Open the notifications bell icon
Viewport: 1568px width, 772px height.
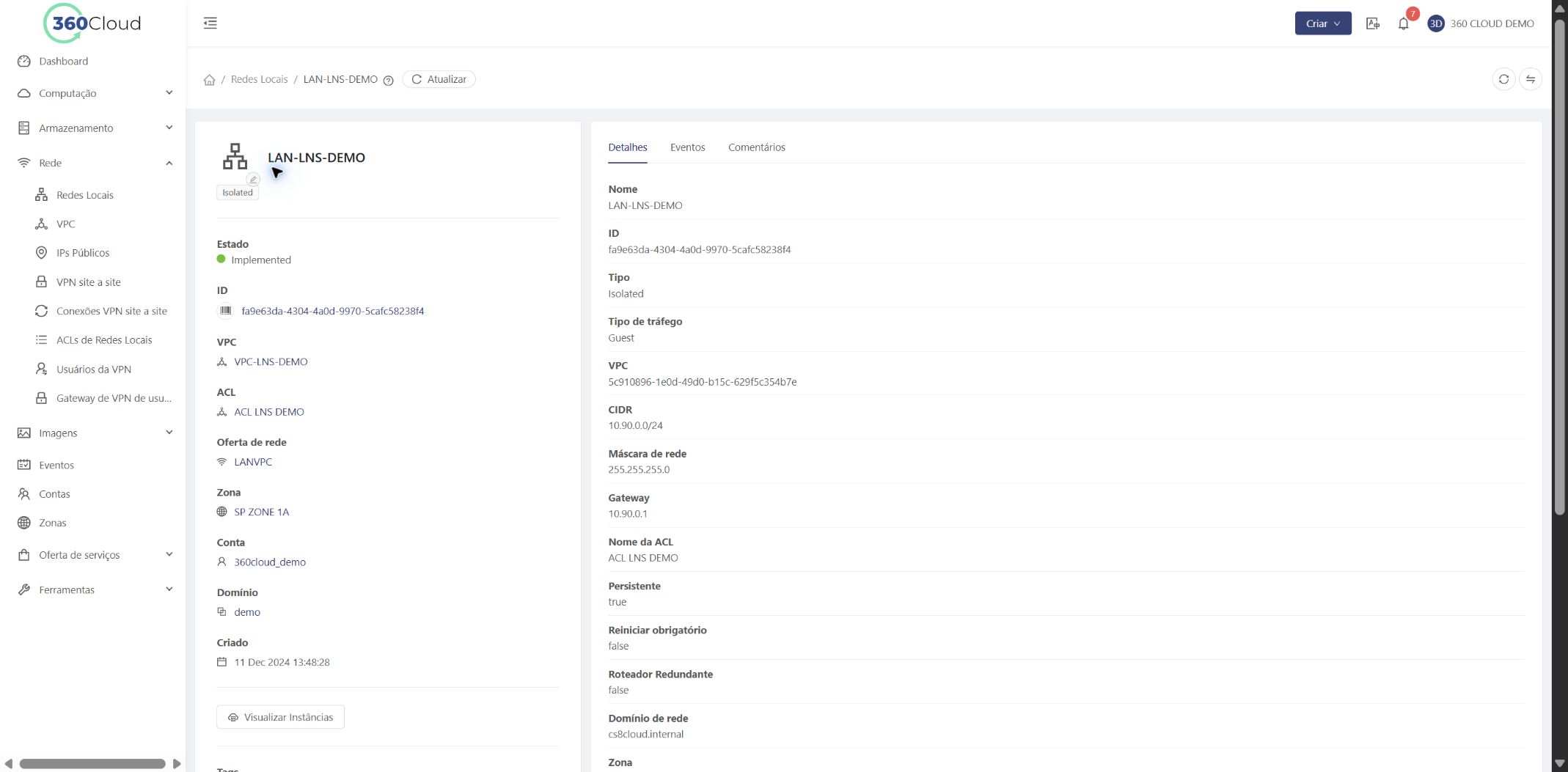pos(1403,23)
